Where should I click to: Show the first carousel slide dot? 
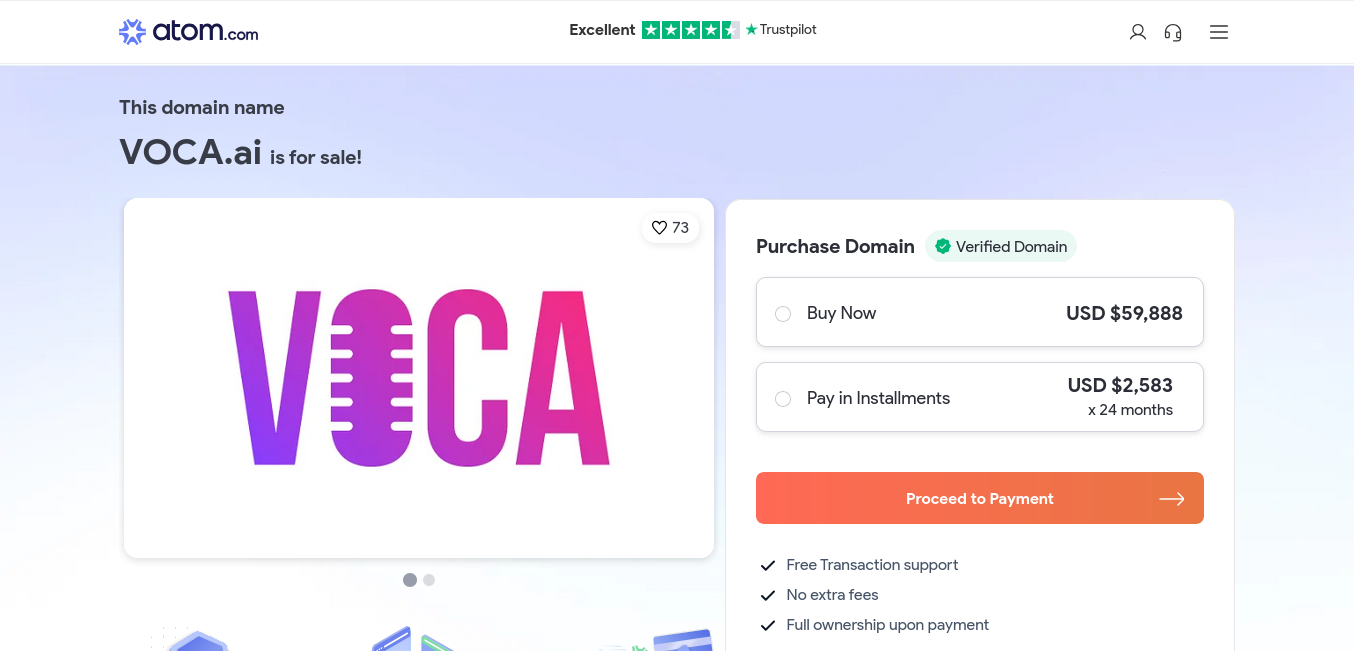coord(410,580)
